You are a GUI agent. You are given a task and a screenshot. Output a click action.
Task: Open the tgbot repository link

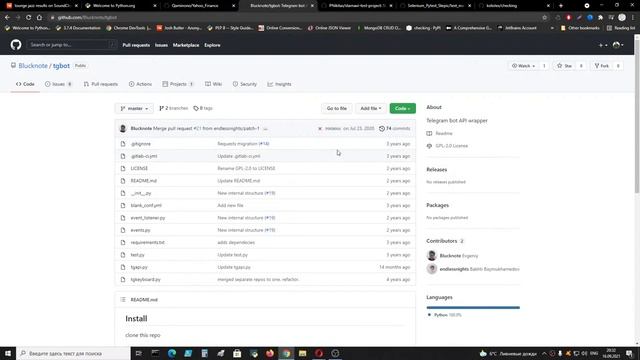tap(61, 66)
